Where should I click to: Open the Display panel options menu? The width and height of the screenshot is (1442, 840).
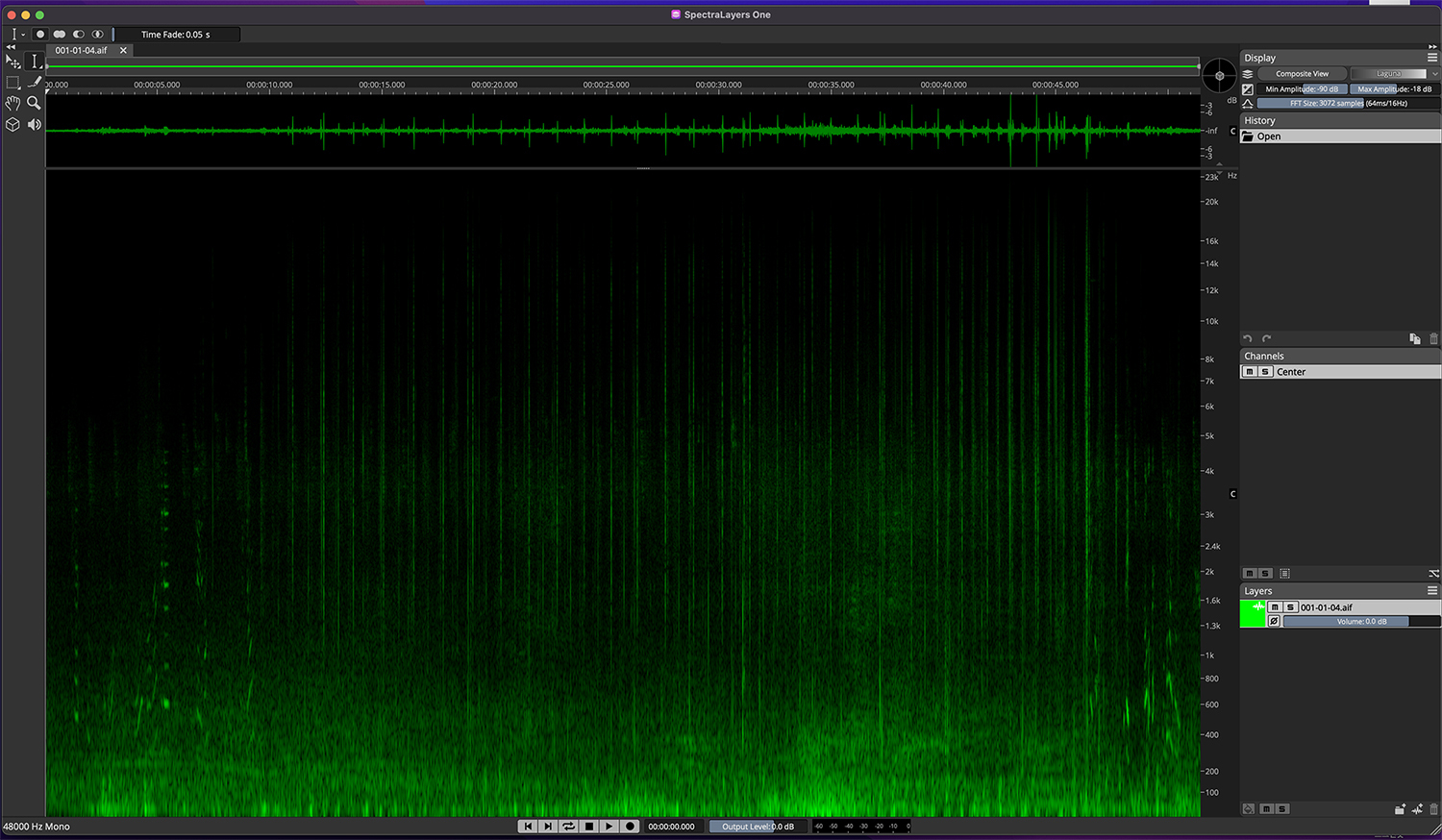click(1431, 58)
